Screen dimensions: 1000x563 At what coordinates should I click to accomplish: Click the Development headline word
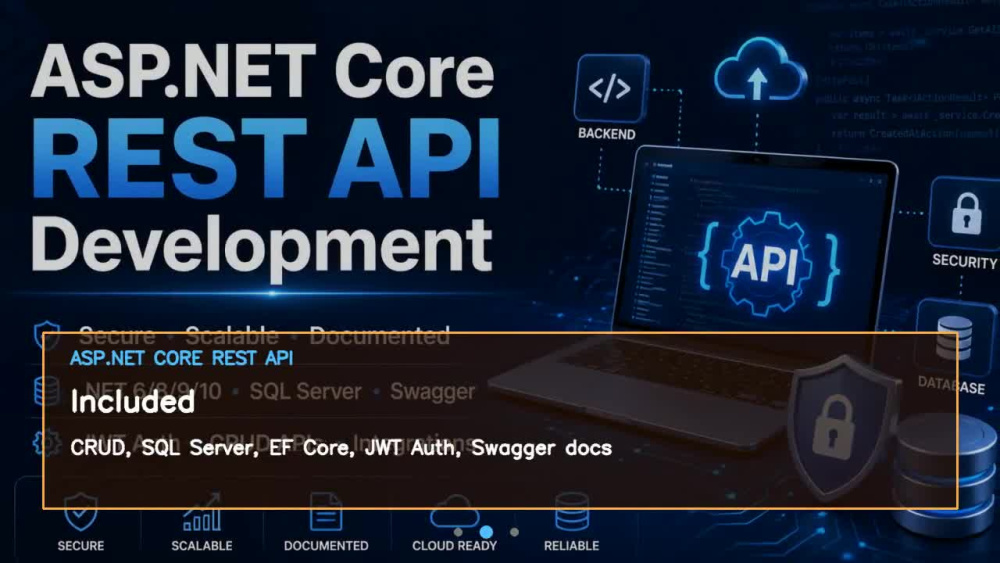pos(261,247)
